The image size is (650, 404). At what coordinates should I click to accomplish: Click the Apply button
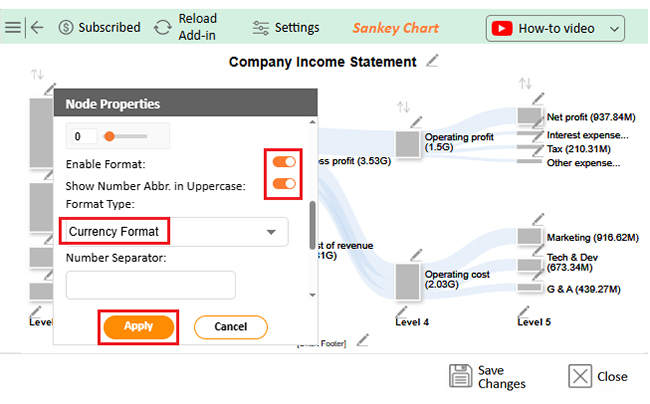(138, 327)
